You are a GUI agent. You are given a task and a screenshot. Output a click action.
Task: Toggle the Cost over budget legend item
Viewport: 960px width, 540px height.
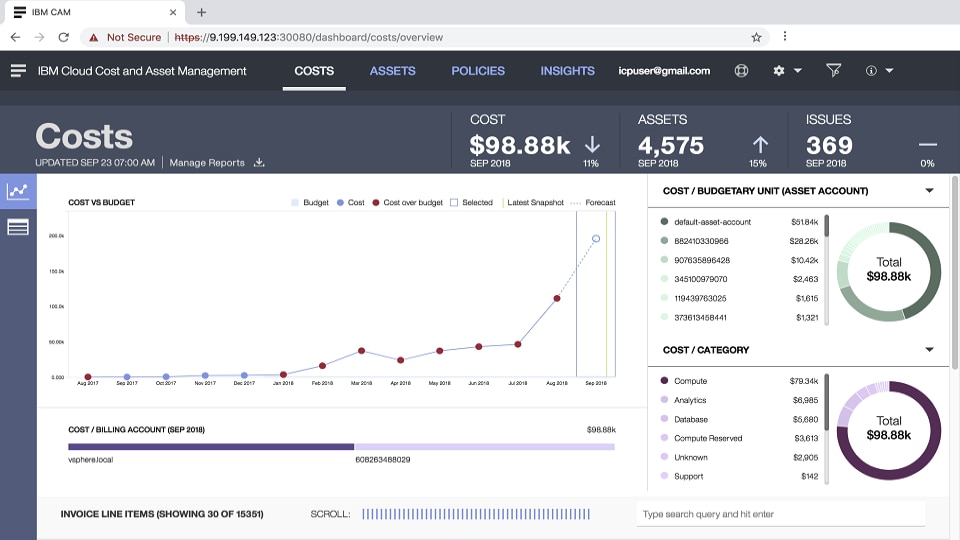[407, 203]
